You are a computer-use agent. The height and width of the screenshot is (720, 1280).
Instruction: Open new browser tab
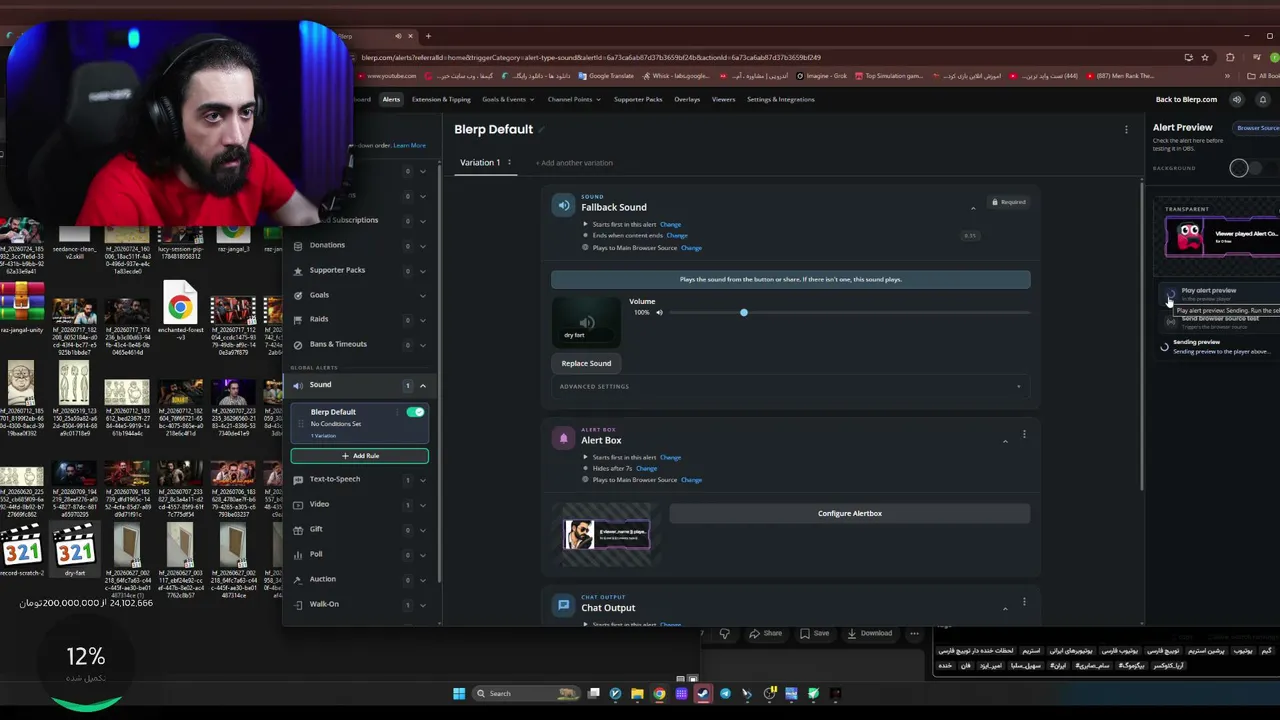(428, 36)
